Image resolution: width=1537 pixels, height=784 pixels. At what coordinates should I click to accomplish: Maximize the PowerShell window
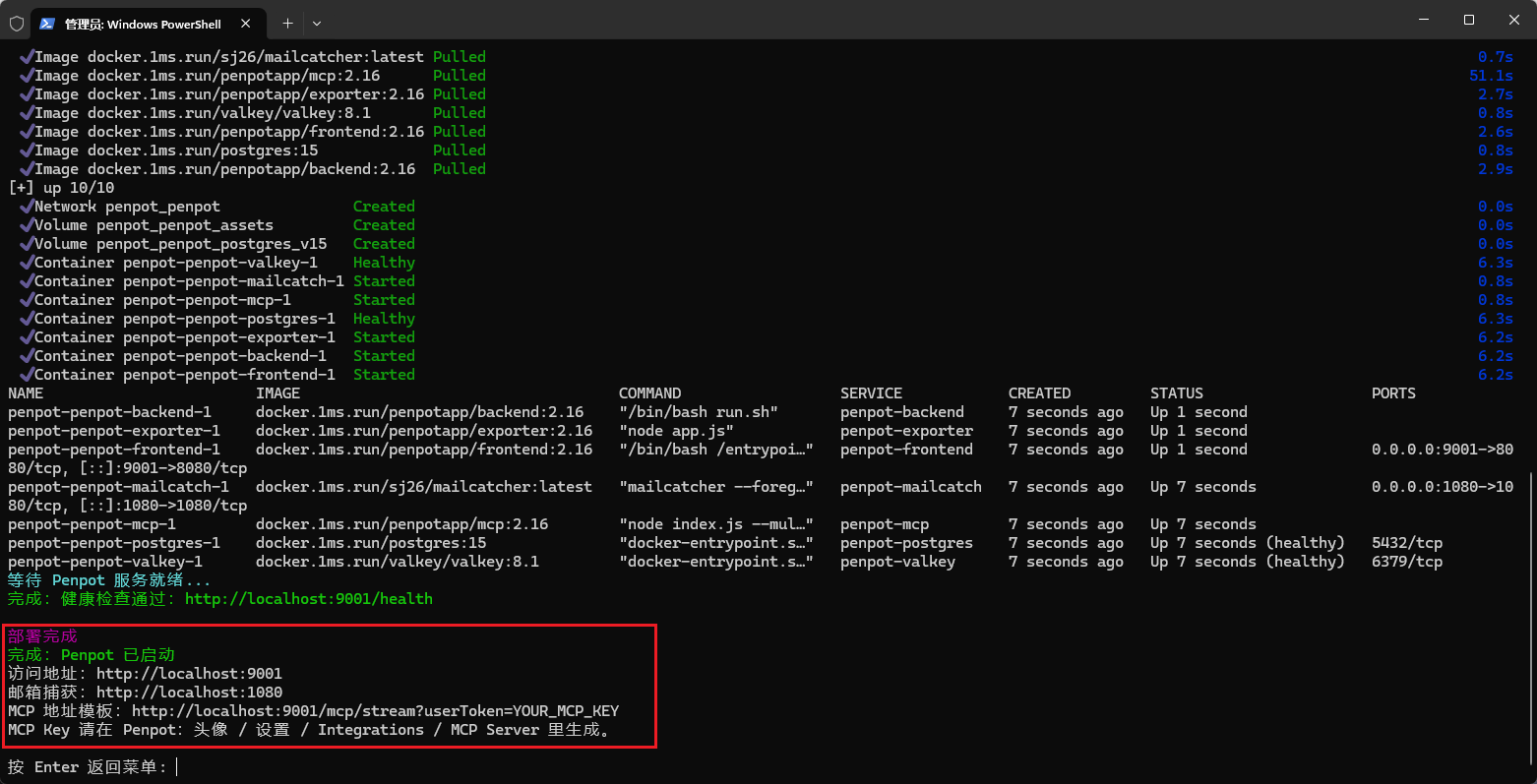(1469, 20)
